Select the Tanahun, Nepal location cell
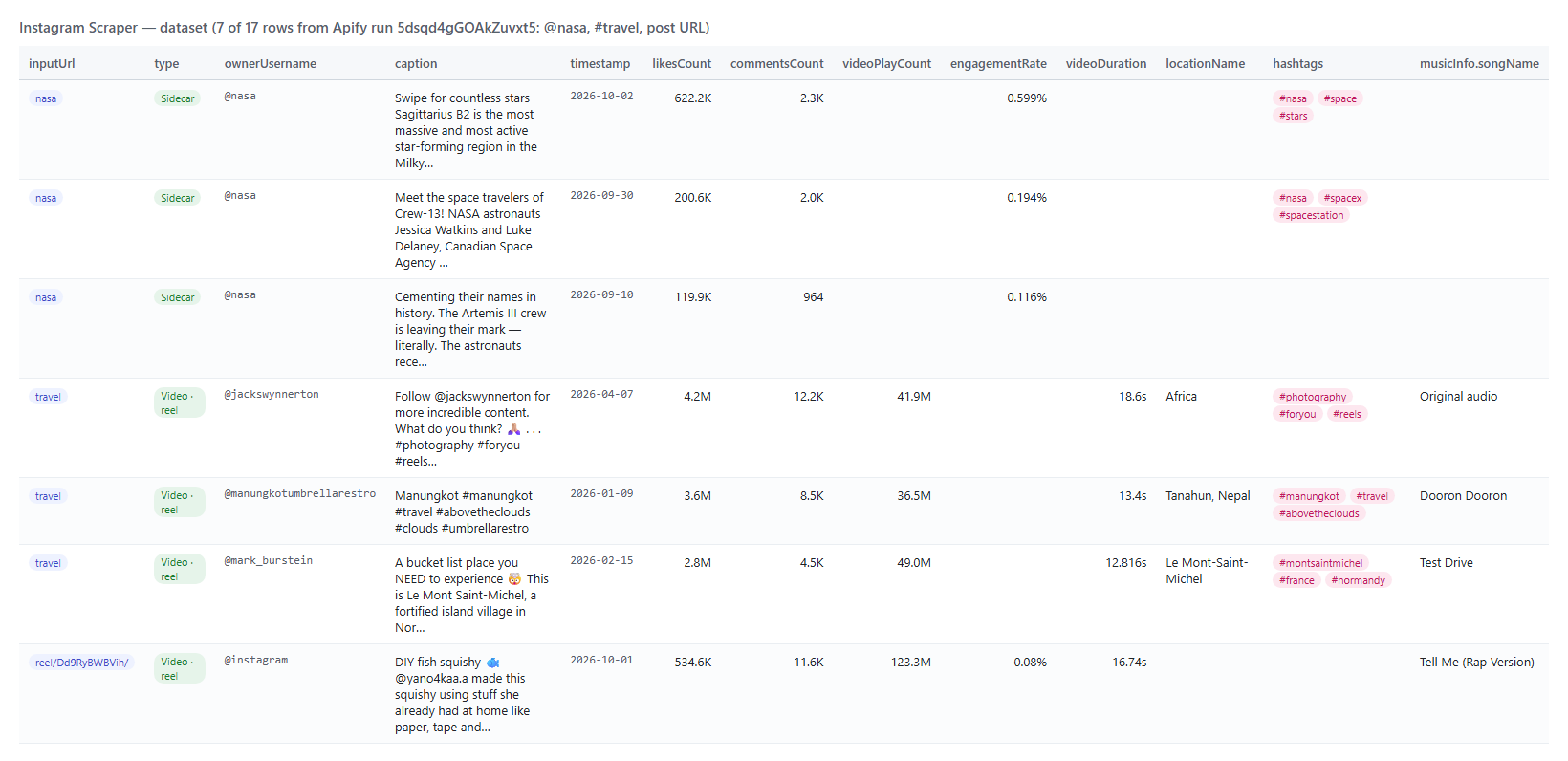Screen dimensions: 1568x761 point(1208,496)
